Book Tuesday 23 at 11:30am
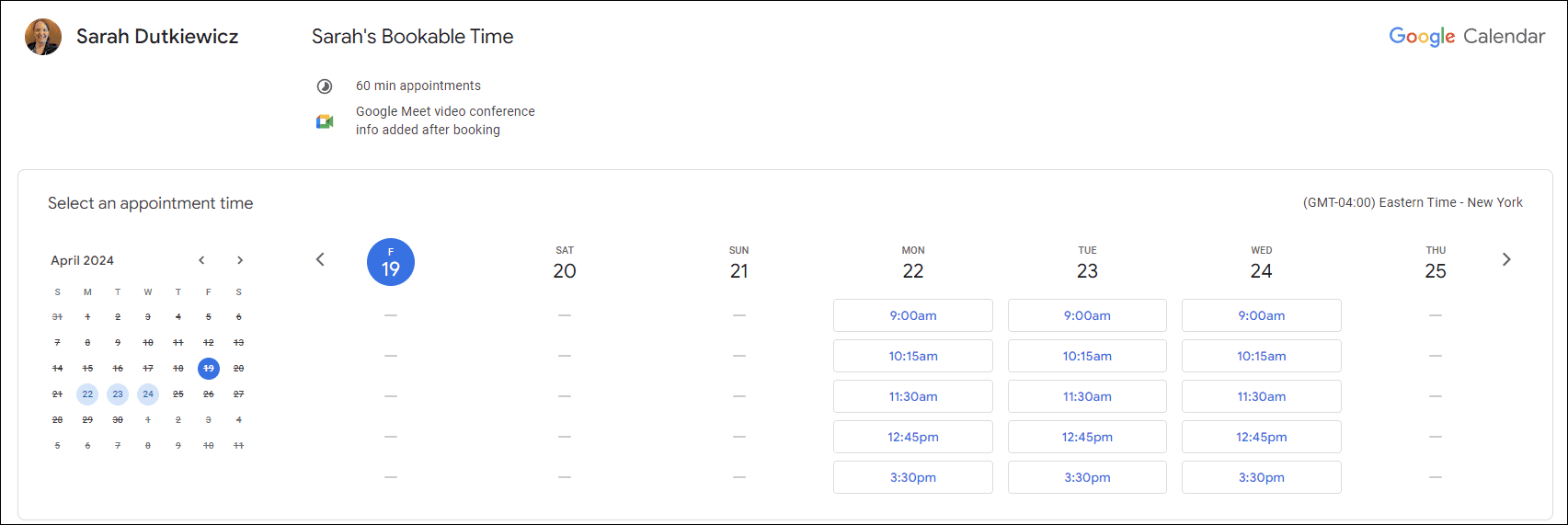 click(x=1087, y=396)
